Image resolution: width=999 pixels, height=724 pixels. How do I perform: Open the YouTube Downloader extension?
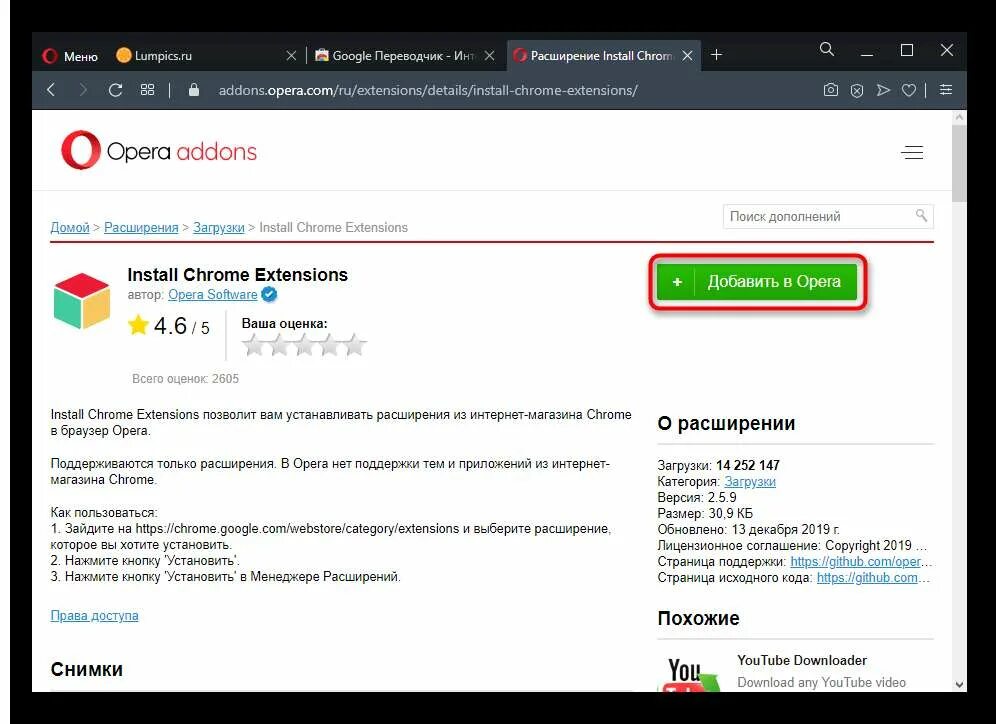pyautogui.click(x=801, y=660)
